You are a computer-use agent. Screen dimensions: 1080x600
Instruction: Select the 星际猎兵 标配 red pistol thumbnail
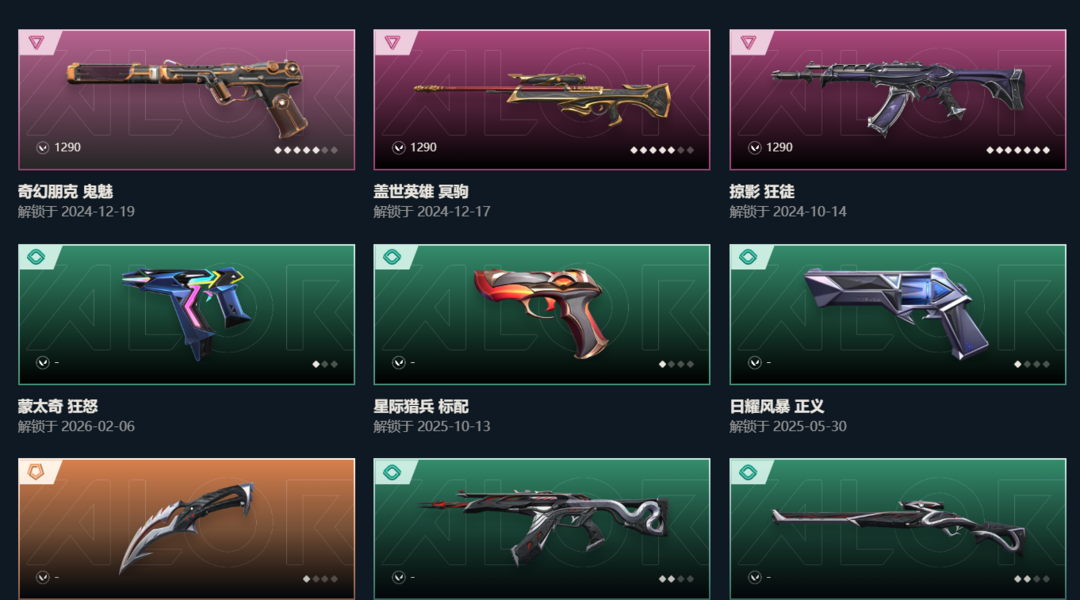pyautogui.click(x=542, y=311)
